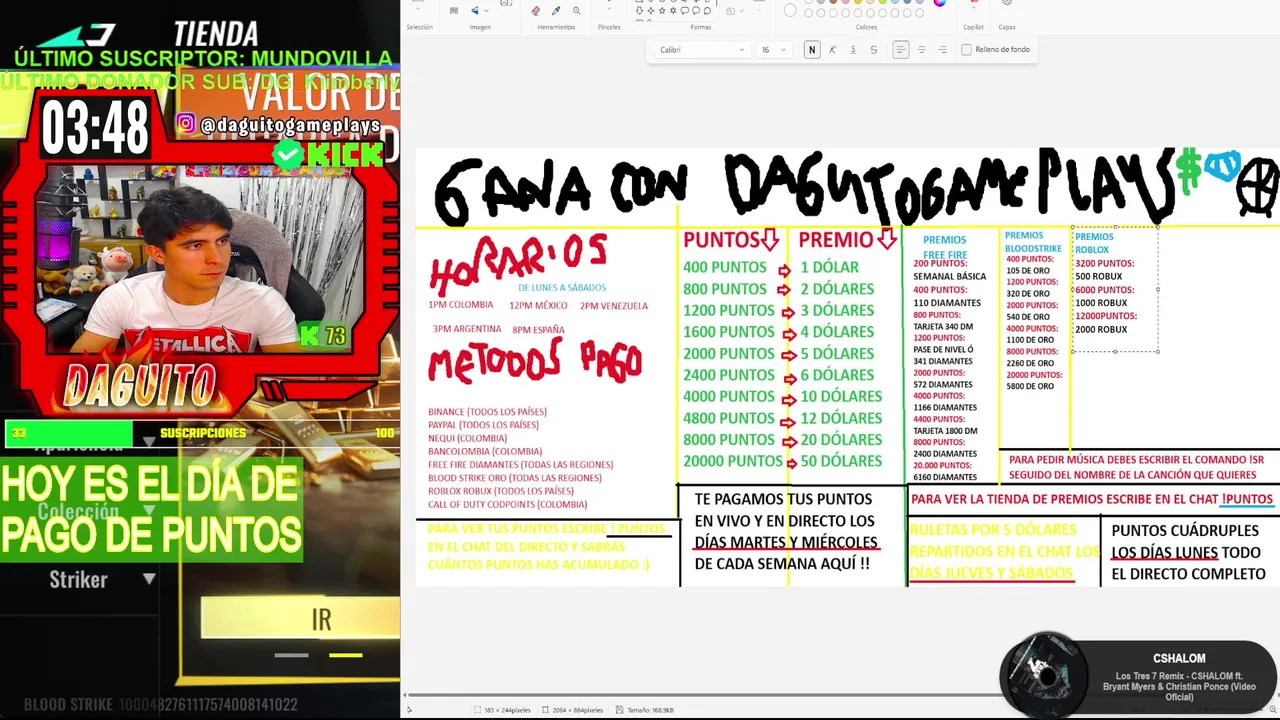Open the rainbow Edit colors wheel
Viewport: 1280px width, 720px height.
(x=939, y=3)
